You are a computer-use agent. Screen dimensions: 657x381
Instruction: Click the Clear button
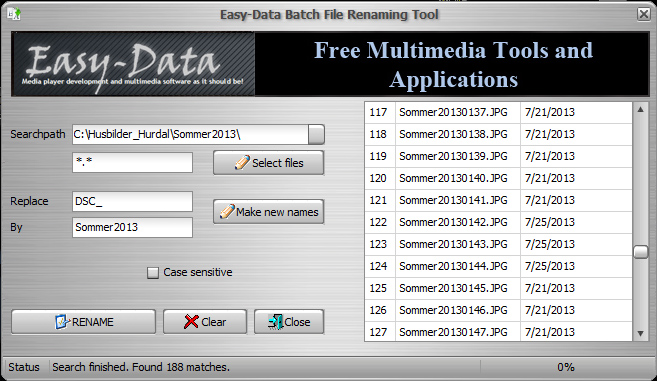205,322
